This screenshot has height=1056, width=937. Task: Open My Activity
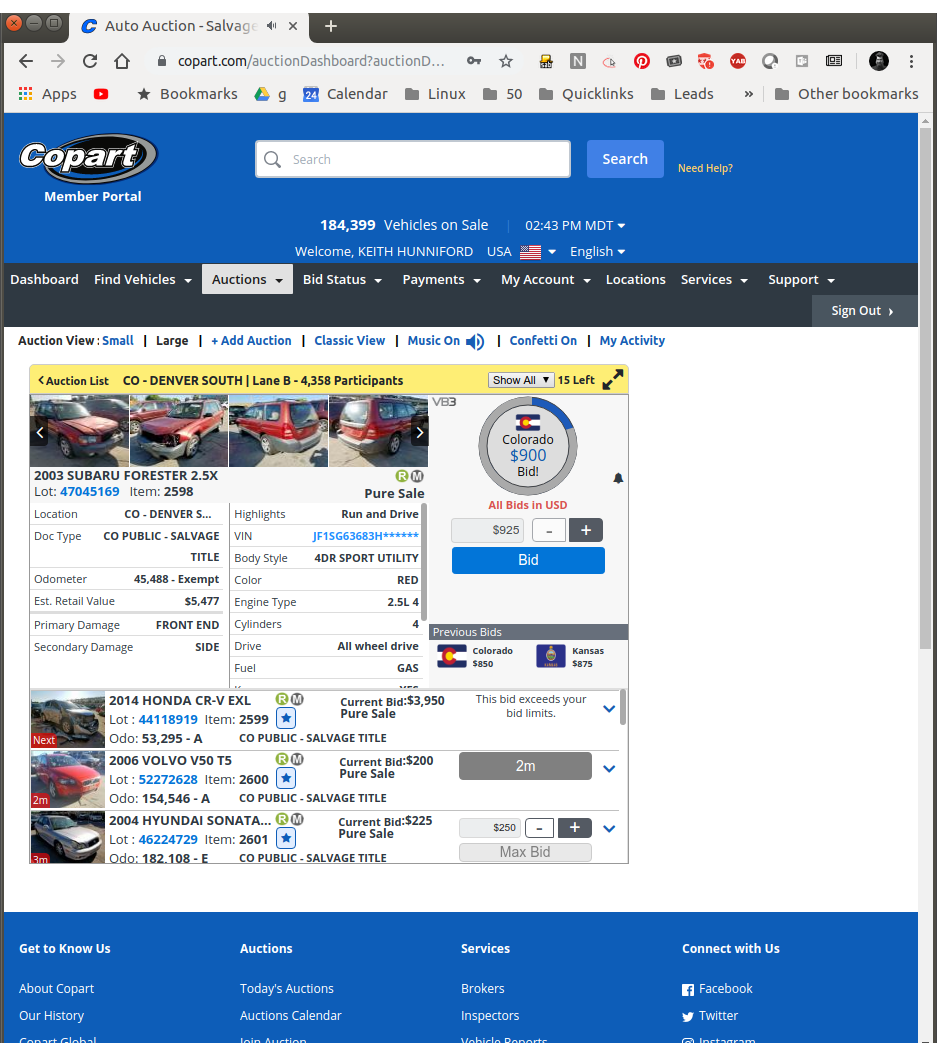pyautogui.click(x=632, y=341)
